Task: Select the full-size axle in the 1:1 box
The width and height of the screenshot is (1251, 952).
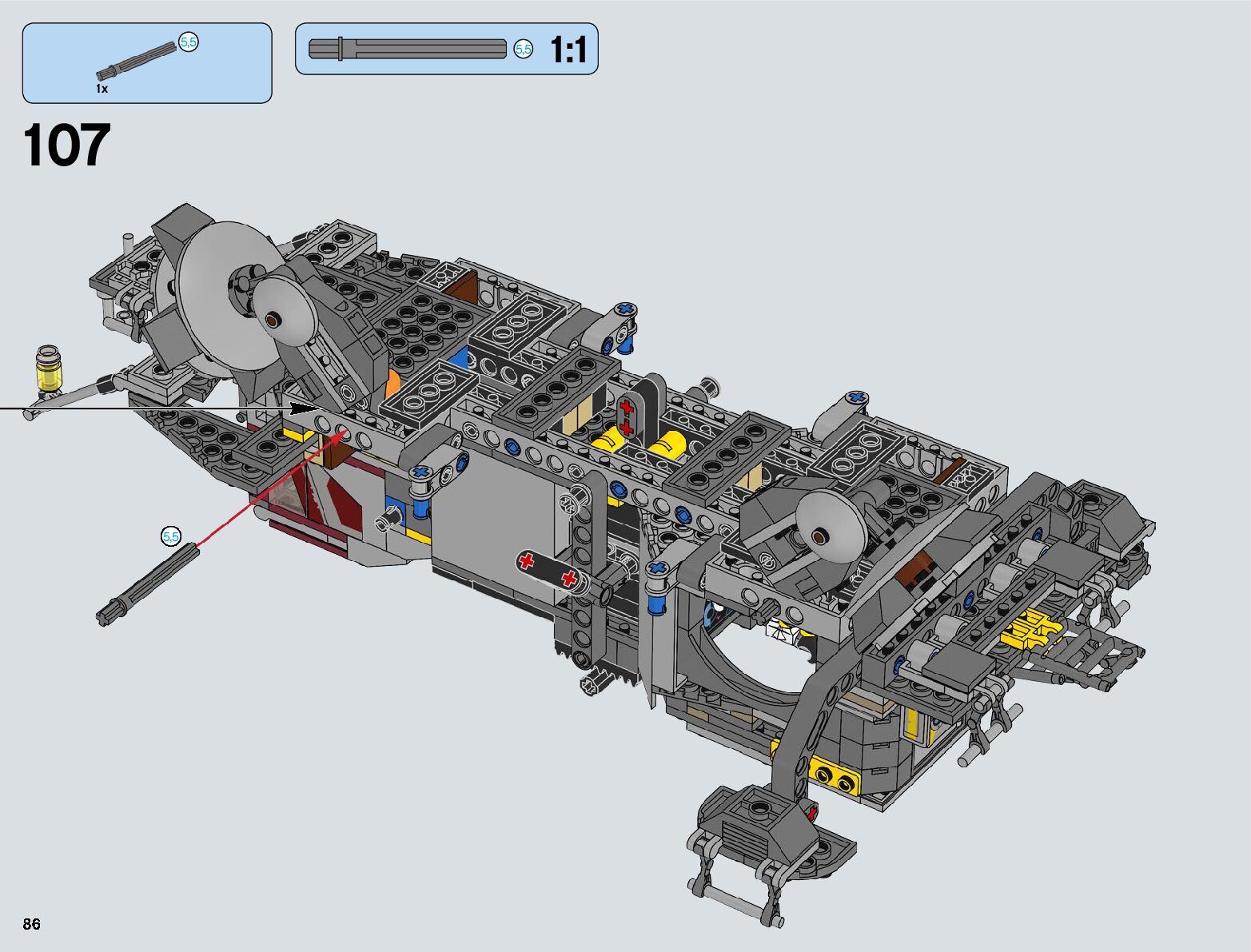Action: 407,49
